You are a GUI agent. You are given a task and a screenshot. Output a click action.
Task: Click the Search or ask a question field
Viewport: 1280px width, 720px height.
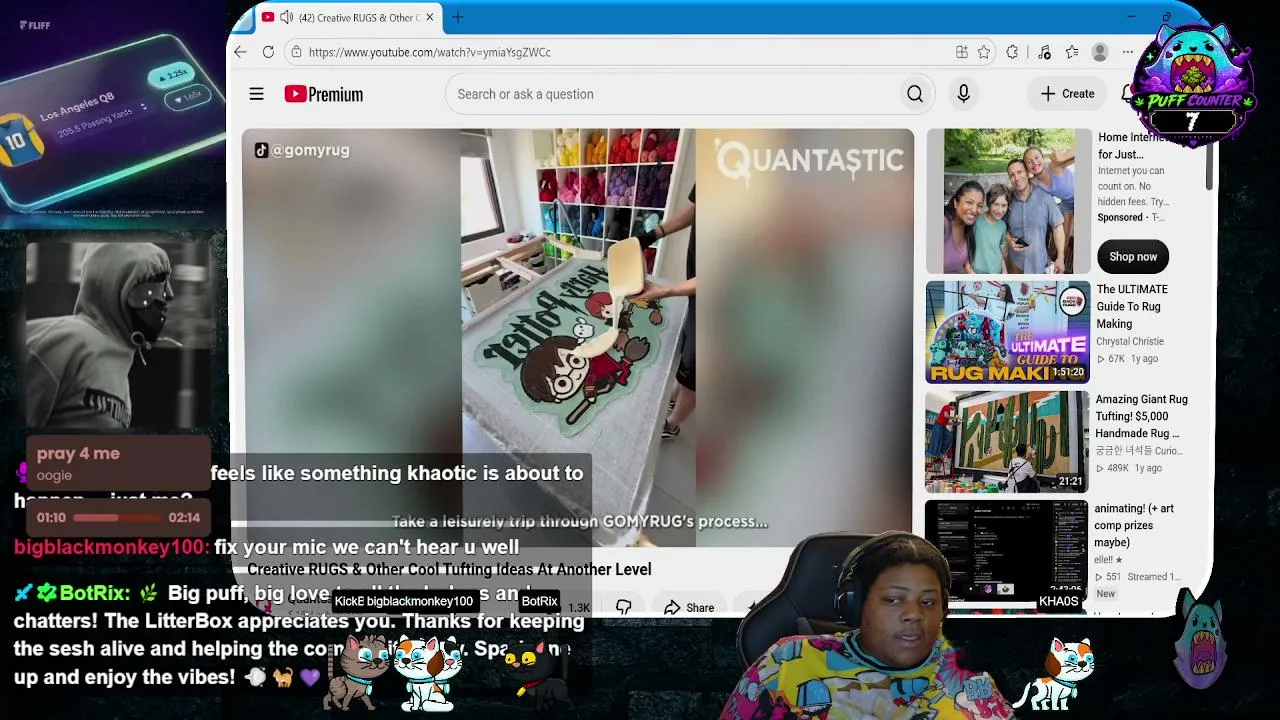pos(670,94)
